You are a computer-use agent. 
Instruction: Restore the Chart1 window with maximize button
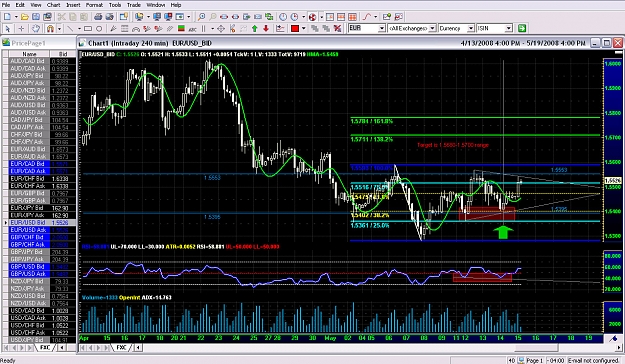pyautogui.click(x=606, y=43)
